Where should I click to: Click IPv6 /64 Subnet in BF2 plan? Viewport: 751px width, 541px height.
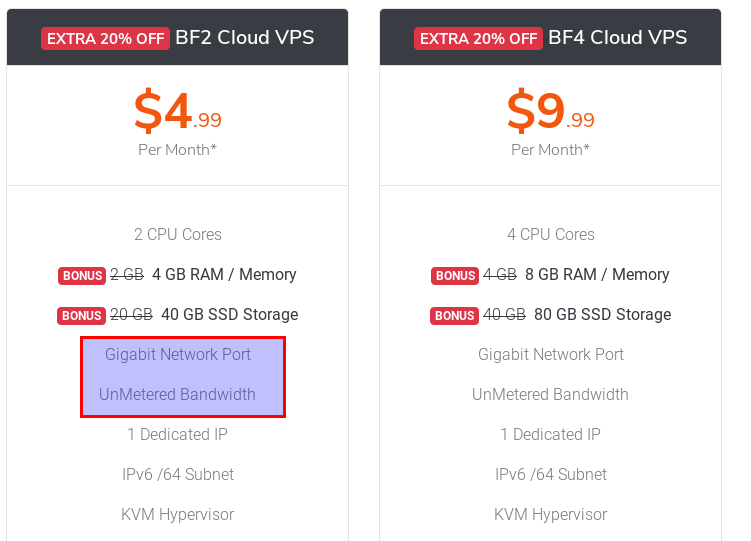pyautogui.click(x=178, y=474)
